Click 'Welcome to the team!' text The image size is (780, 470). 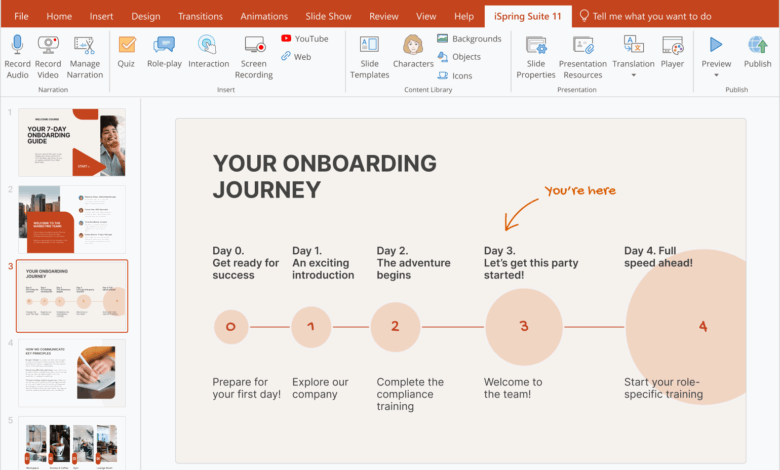tap(513, 388)
